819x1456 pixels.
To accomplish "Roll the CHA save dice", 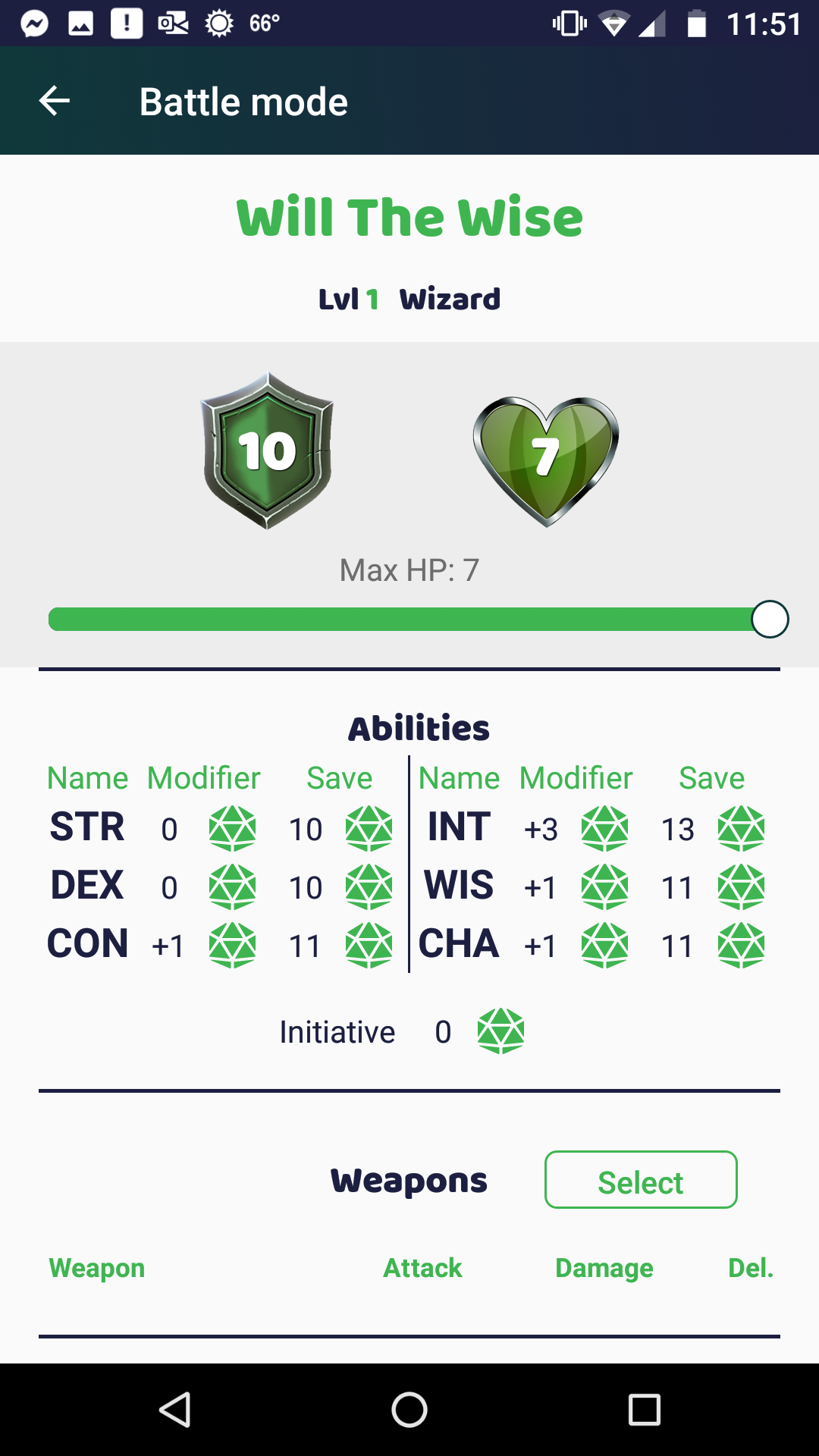I will 741,946.
